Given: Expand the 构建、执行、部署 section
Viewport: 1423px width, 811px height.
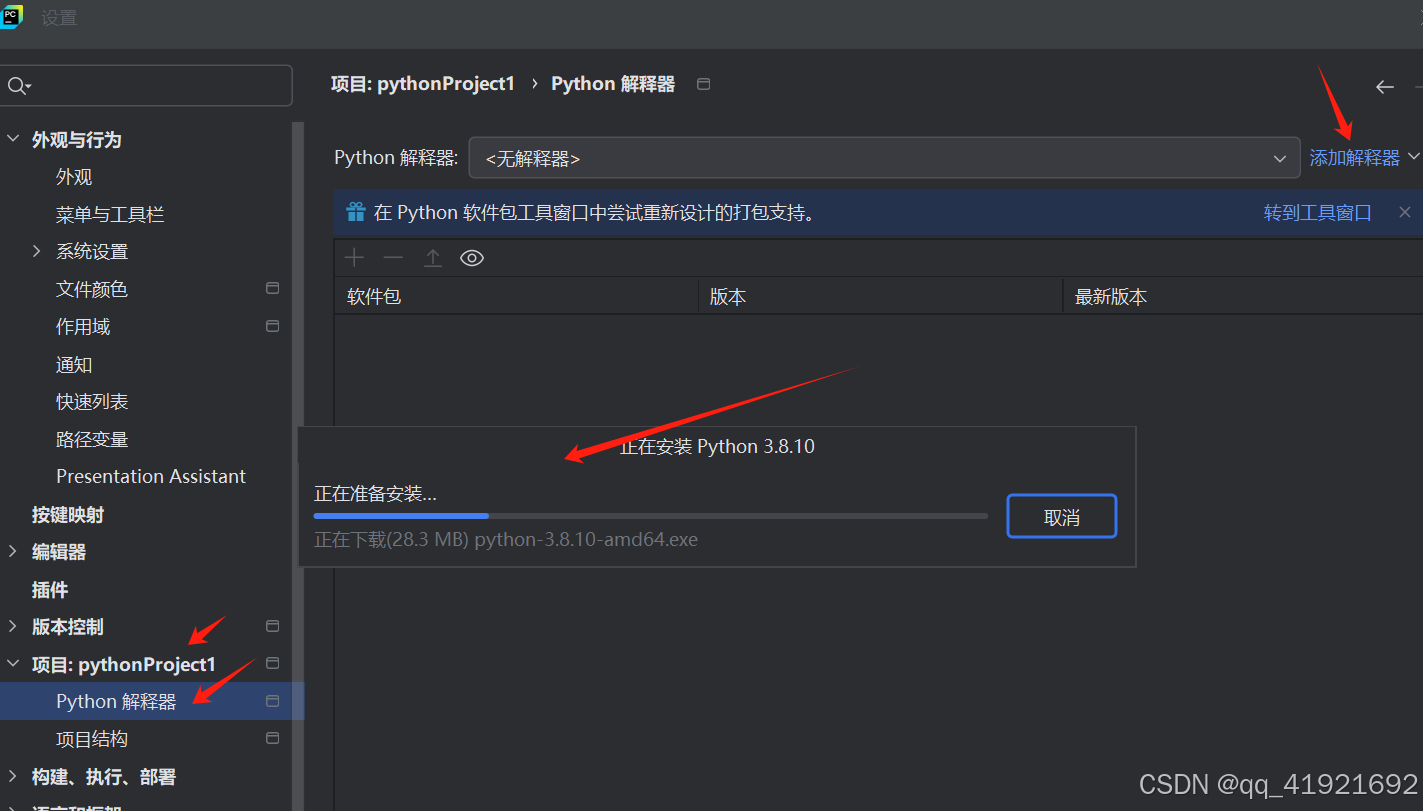Looking at the screenshot, I should point(13,776).
